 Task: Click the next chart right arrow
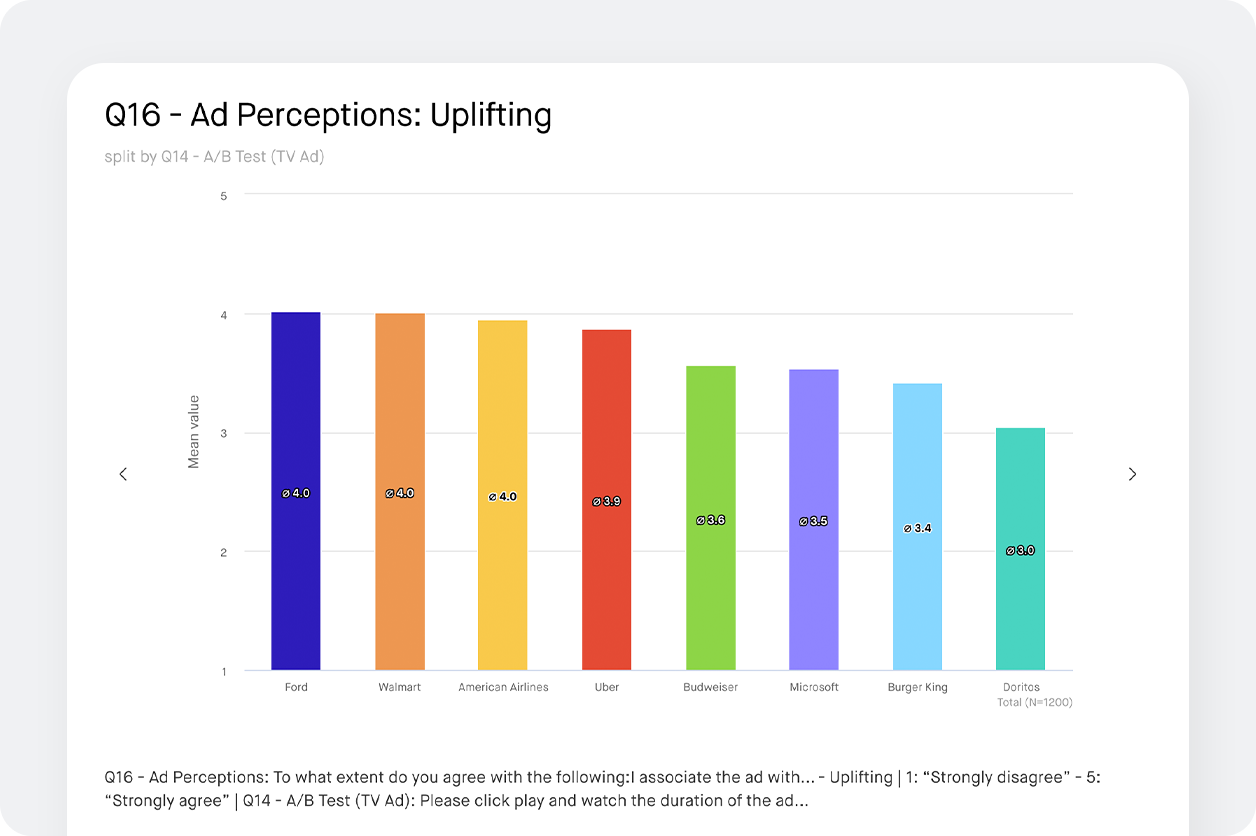[x=1132, y=474]
